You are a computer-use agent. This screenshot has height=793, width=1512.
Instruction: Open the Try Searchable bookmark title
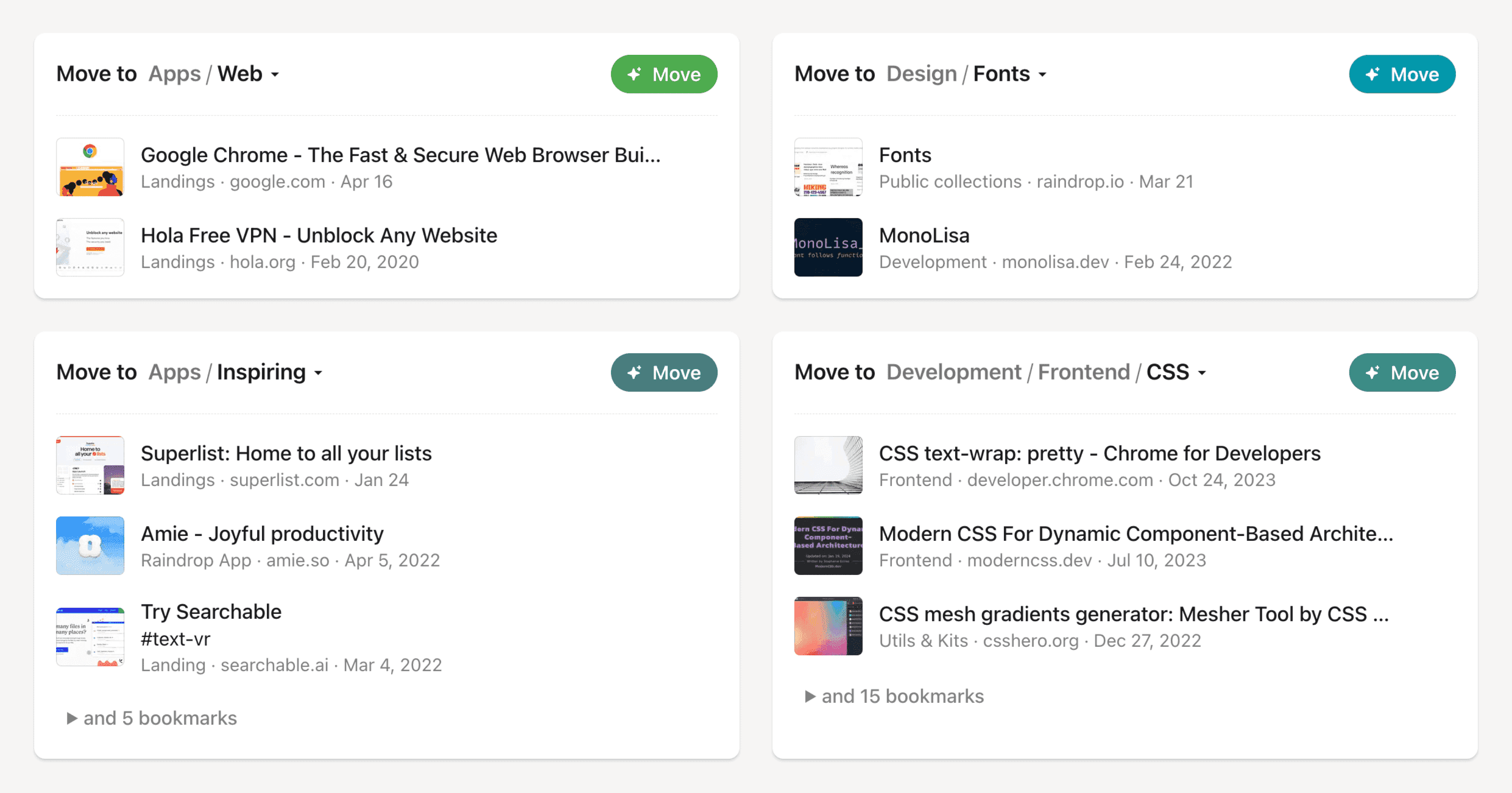point(211,612)
